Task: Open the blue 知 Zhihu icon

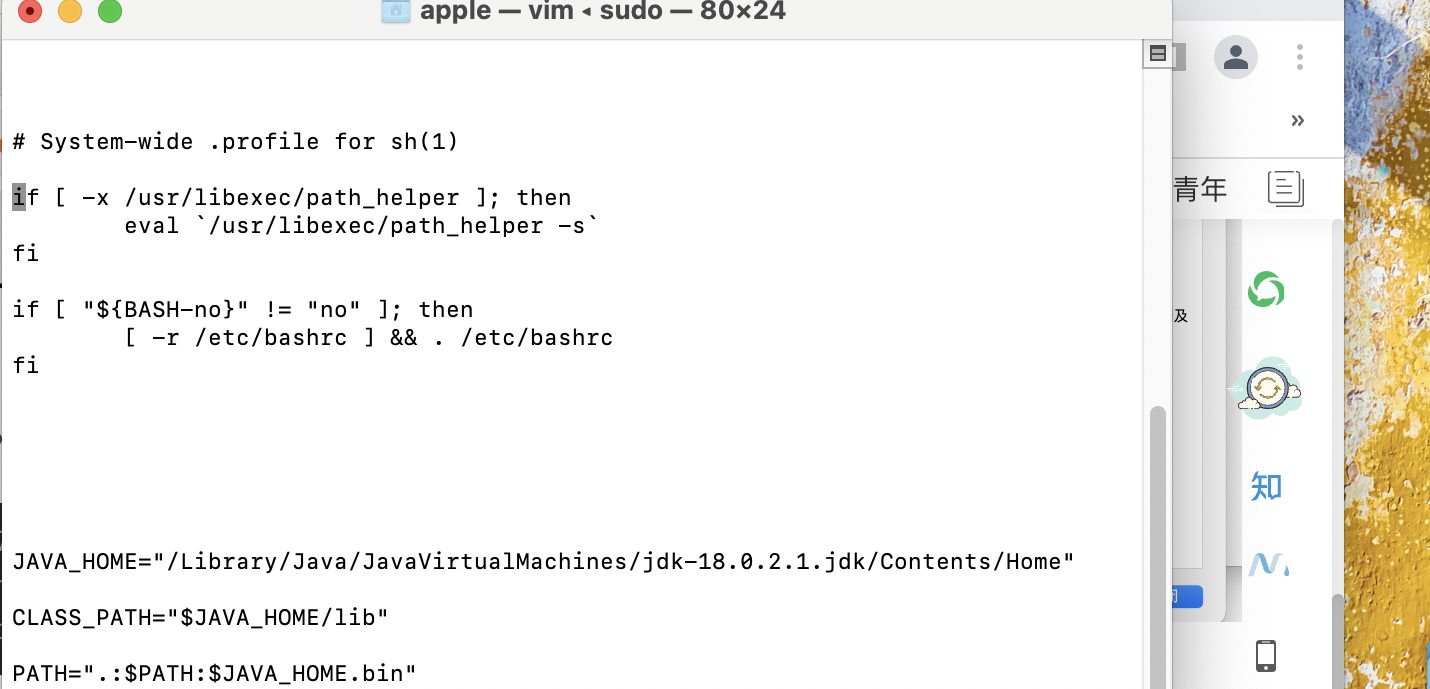Action: (x=1266, y=487)
